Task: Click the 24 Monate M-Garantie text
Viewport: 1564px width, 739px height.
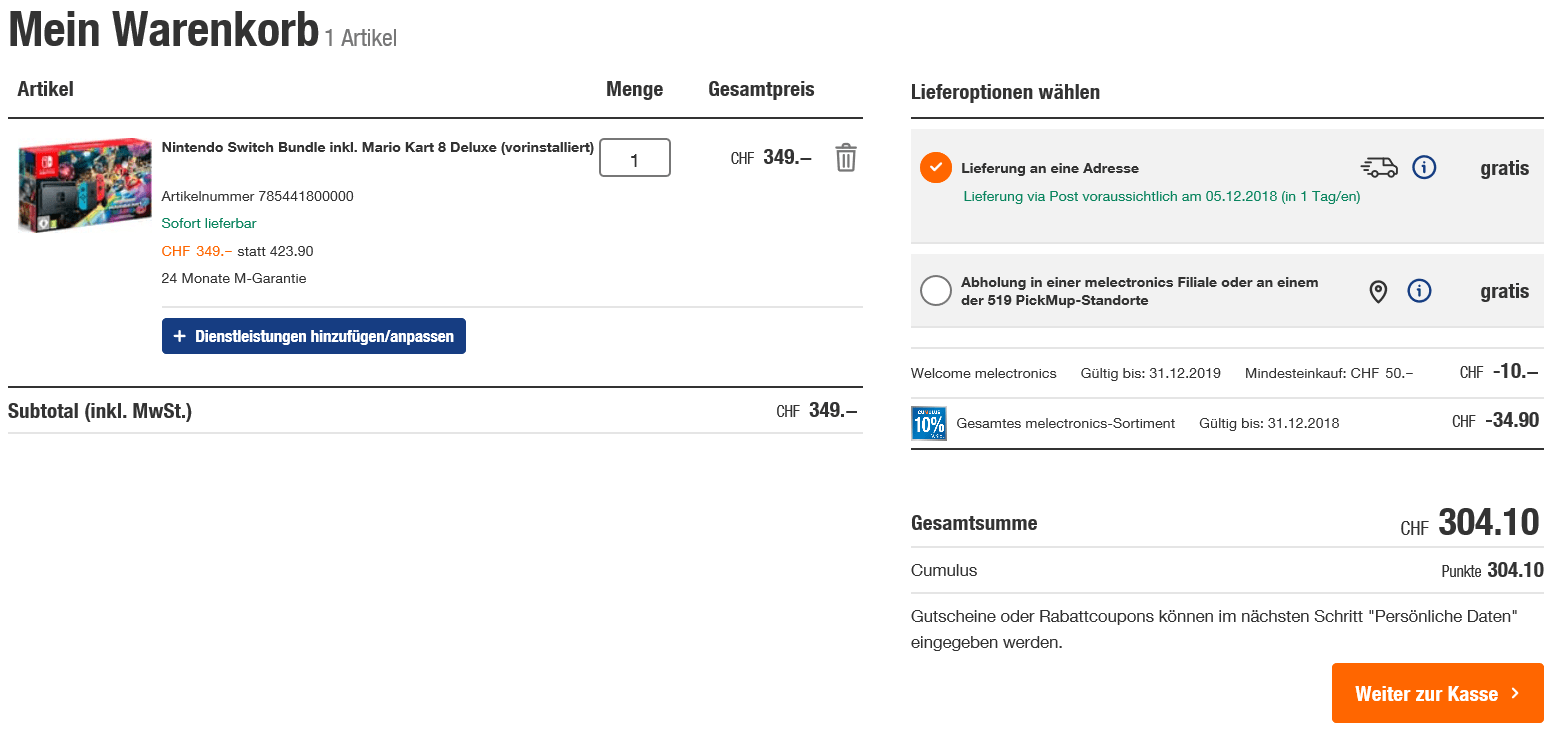Action: point(233,278)
